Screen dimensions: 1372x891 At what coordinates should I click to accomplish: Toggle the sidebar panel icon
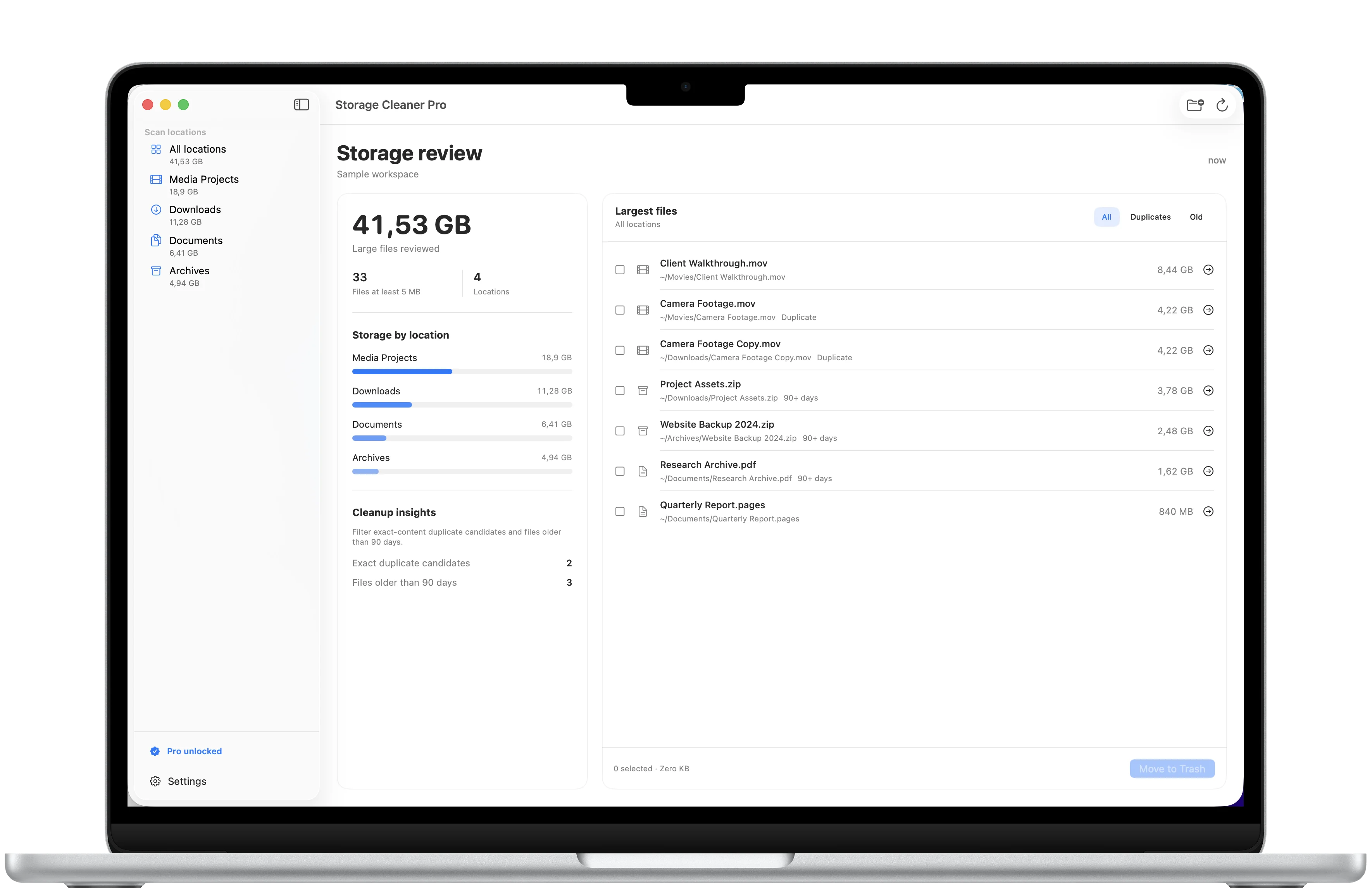click(302, 105)
